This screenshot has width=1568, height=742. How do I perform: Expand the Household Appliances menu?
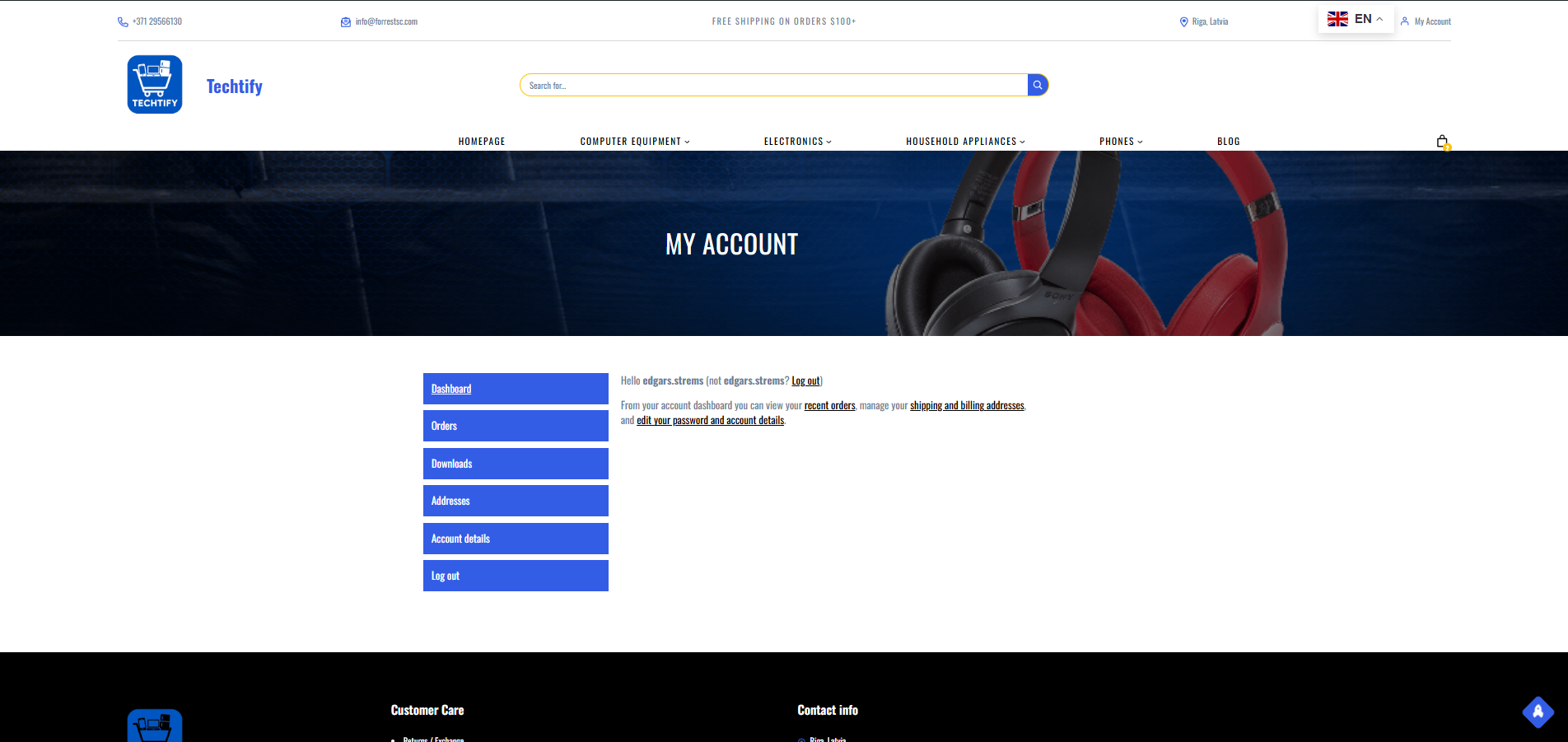click(x=965, y=142)
